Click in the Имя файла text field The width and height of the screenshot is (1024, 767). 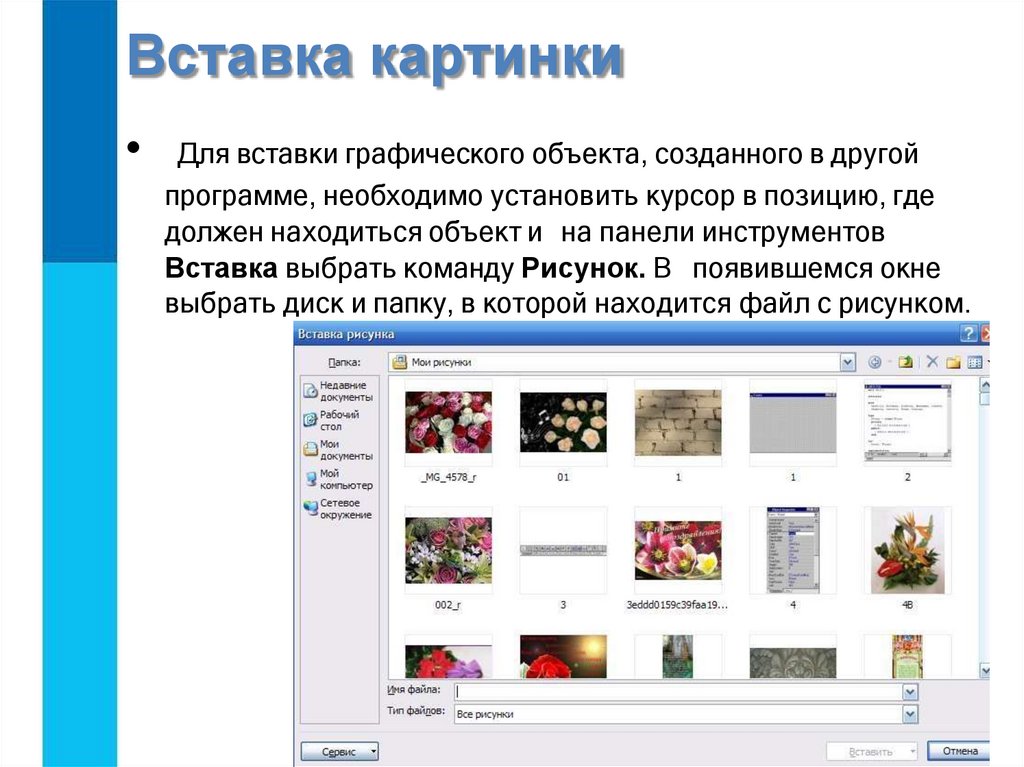679,692
